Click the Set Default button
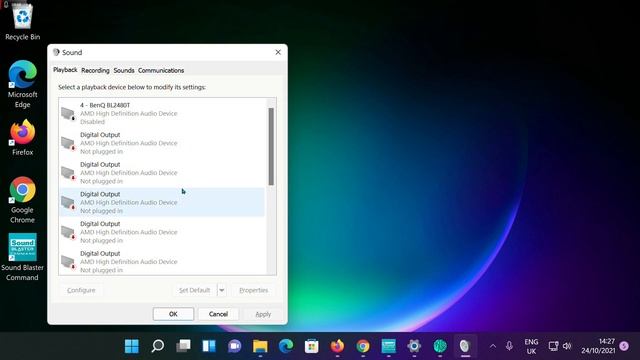Image resolution: width=640 pixels, height=360 pixels. click(194, 290)
